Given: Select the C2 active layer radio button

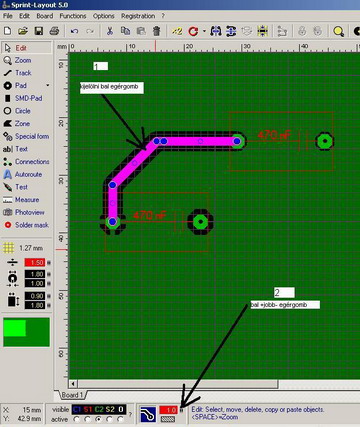Looking at the screenshot, I should point(98,419).
